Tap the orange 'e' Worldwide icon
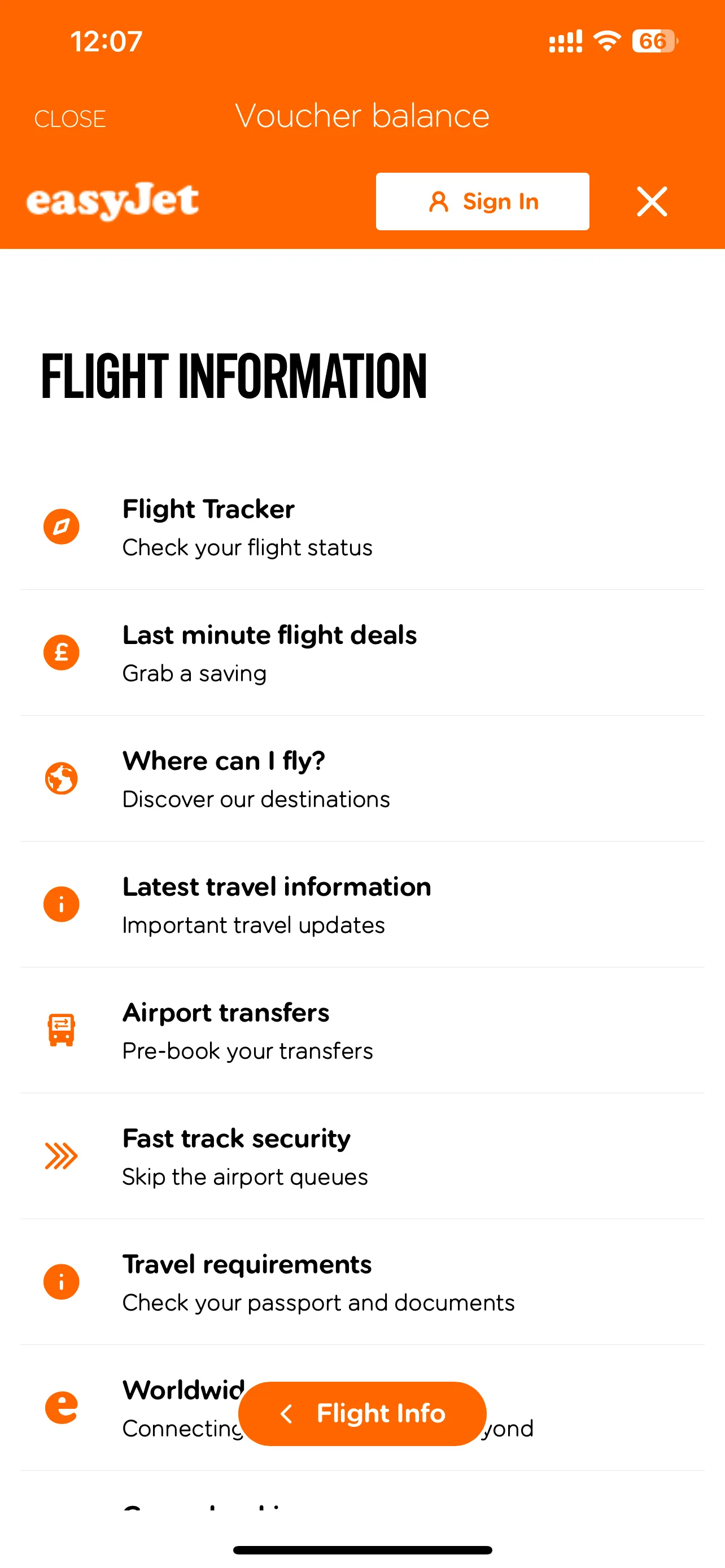725x1568 pixels. (61, 1407)
